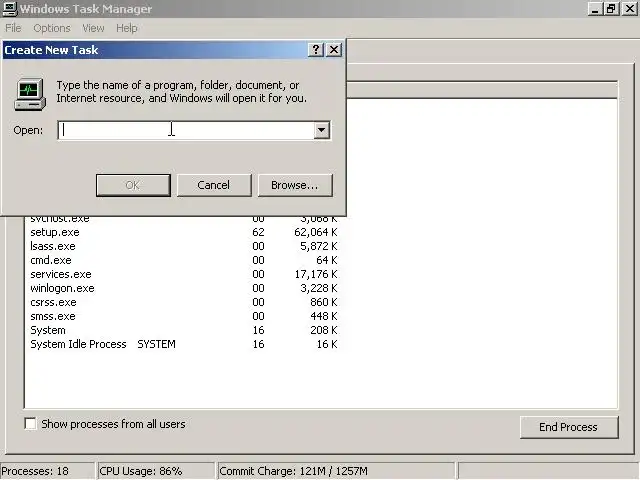Close the Windows Task Manager window

click(x=629, y=9)
